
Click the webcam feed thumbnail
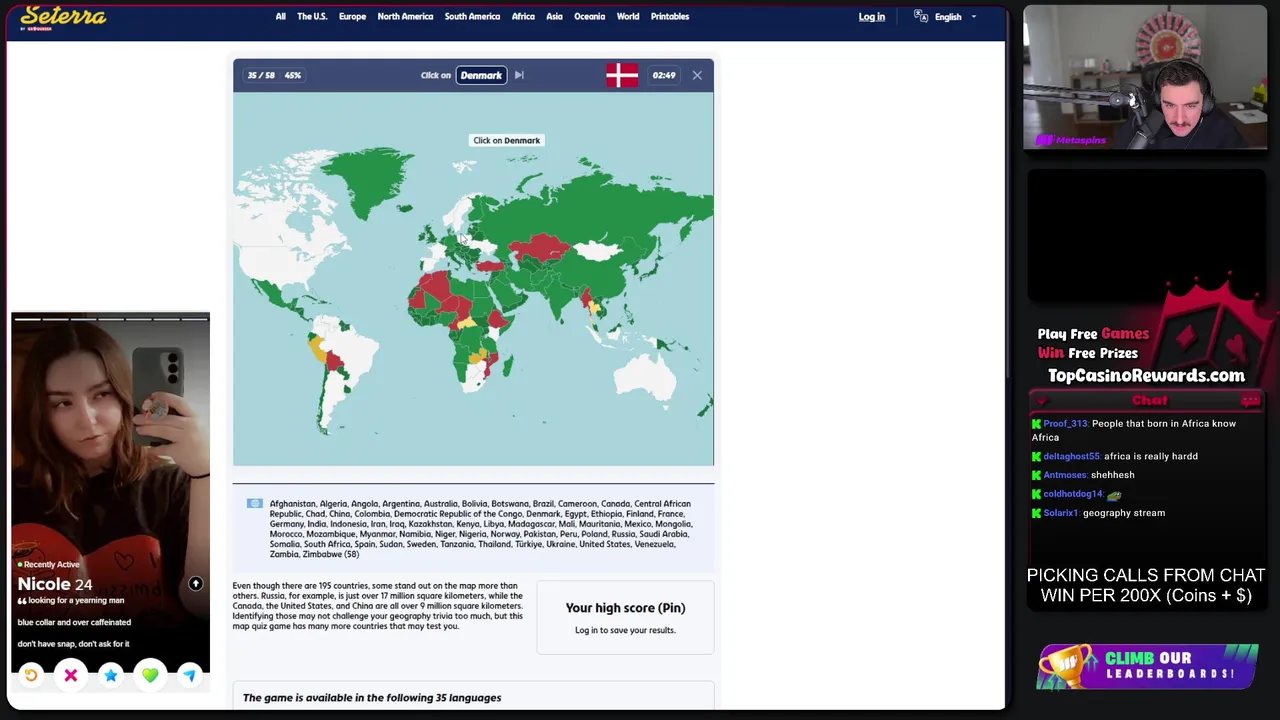pyautogui.click(x=1145, y=78)
